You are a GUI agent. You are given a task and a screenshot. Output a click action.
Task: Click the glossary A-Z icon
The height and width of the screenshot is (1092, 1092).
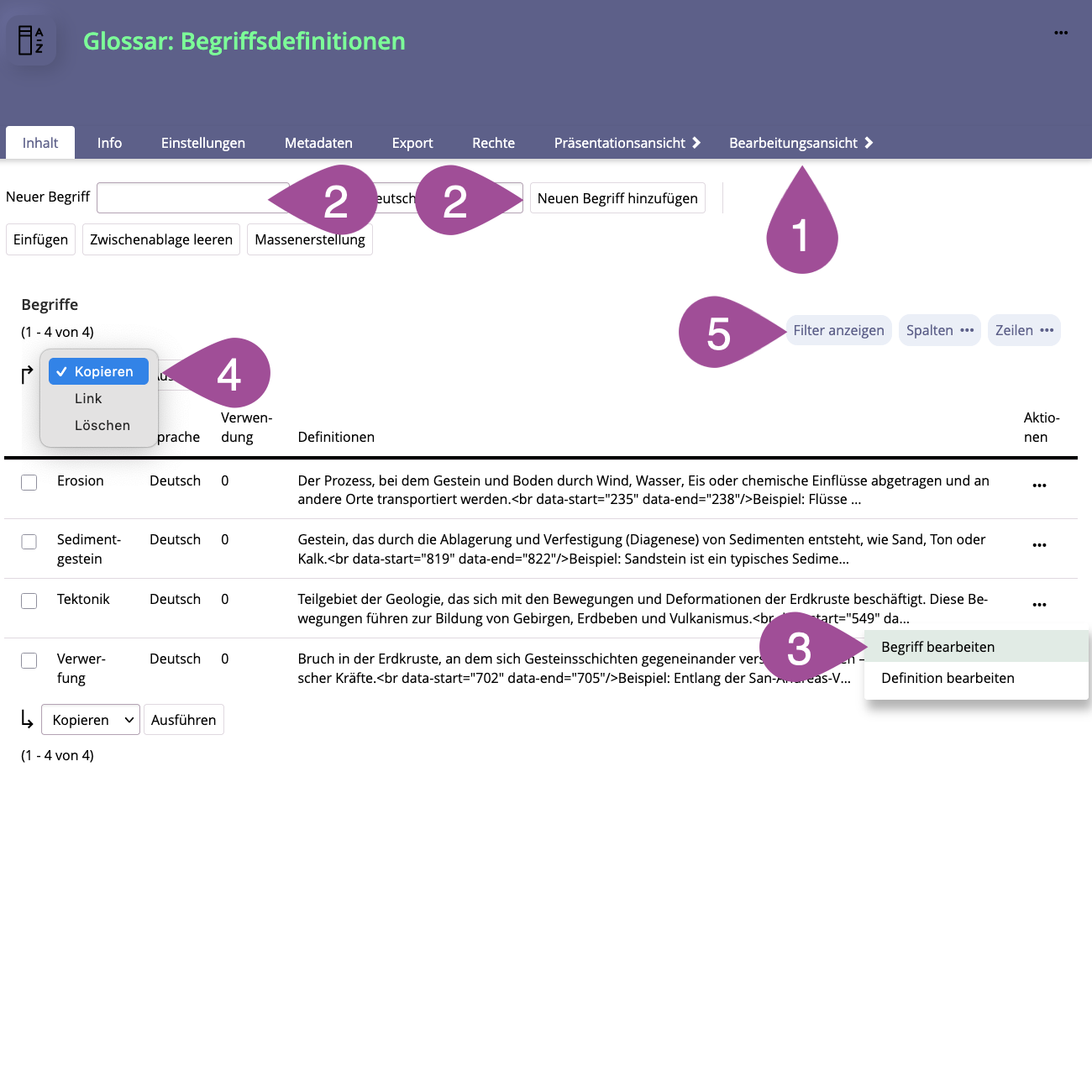31,40
